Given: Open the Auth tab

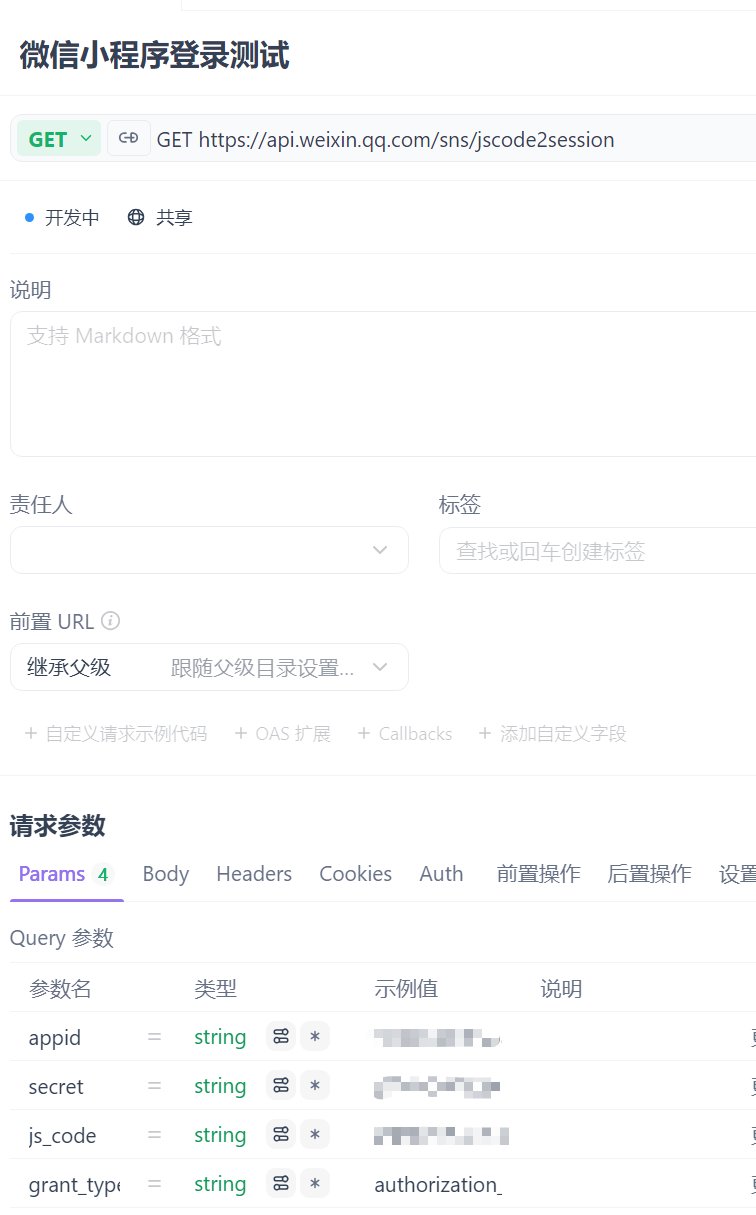Looking at the screenshot, I should point(441,874).
